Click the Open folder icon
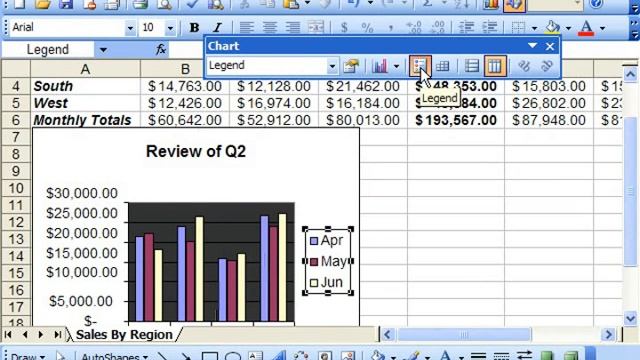Viewport: 640px width, 360px height. click(42, 4)
